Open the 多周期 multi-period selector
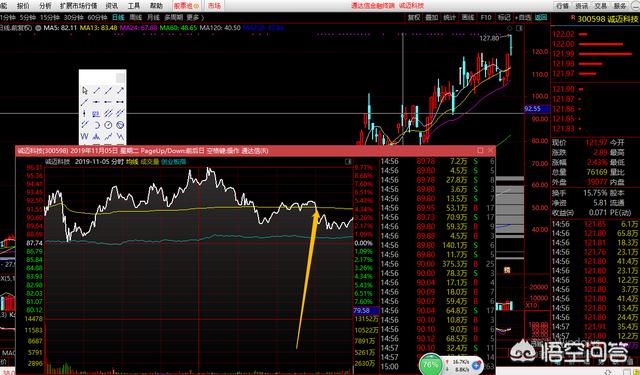Viewport: 640px width, 375px height. [173, 18]
